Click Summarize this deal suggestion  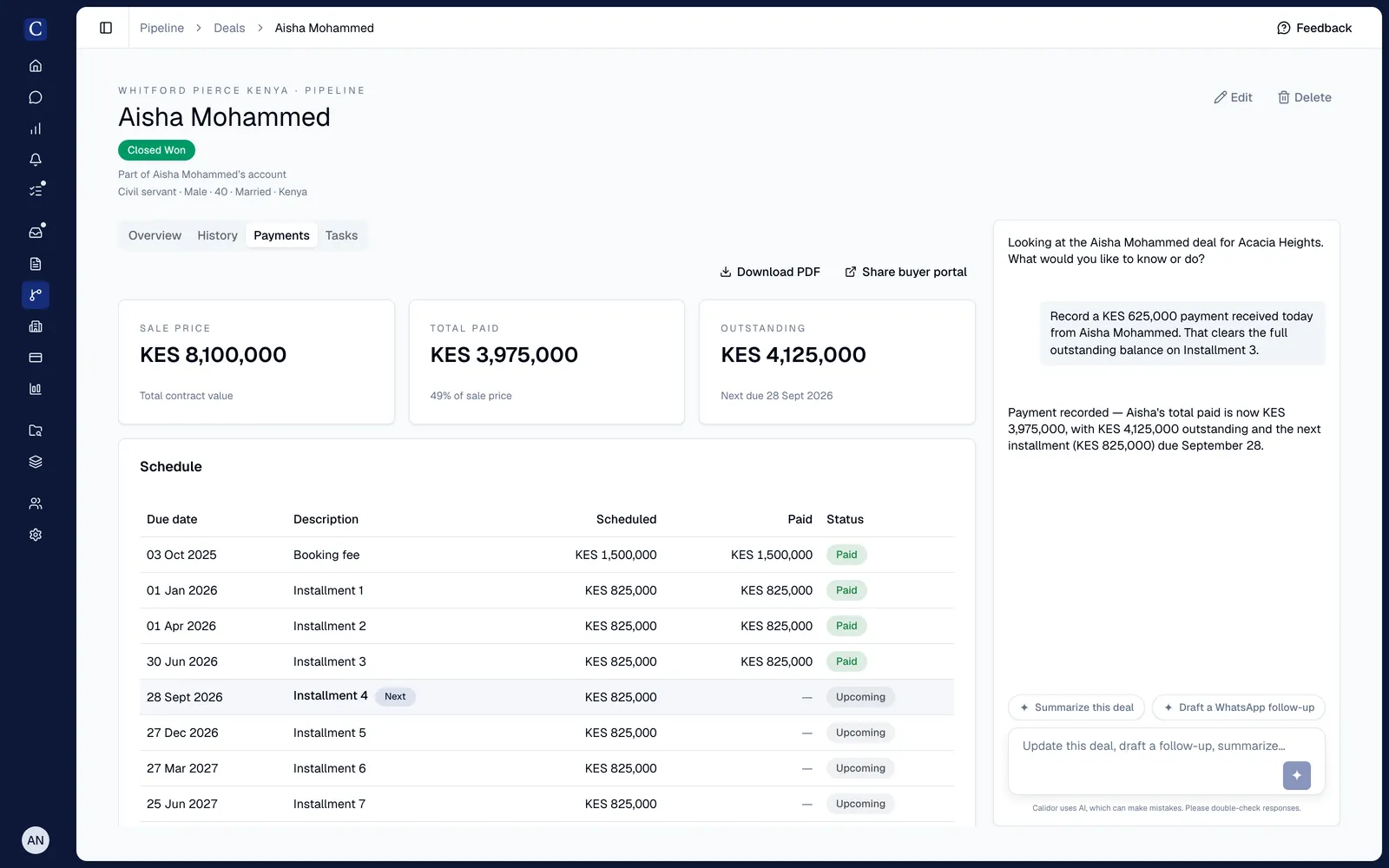tap(1076, 707)
